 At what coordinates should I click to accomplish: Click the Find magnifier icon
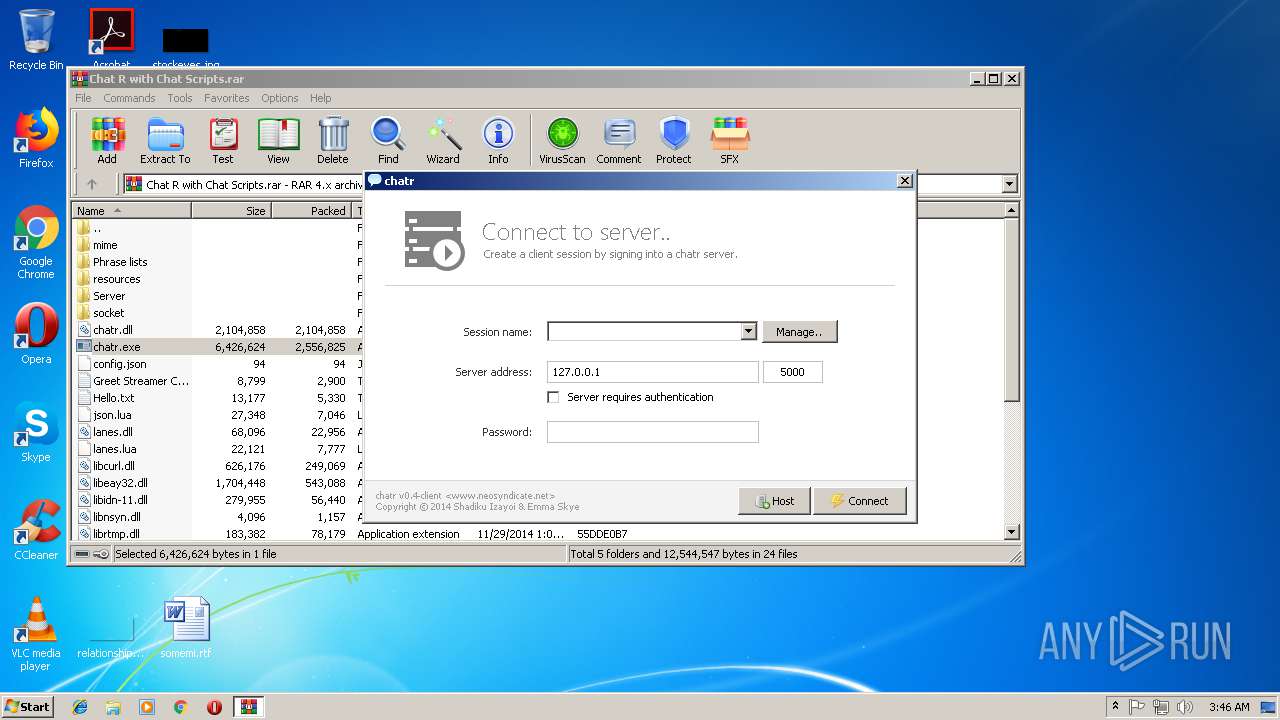click(388, 141)
